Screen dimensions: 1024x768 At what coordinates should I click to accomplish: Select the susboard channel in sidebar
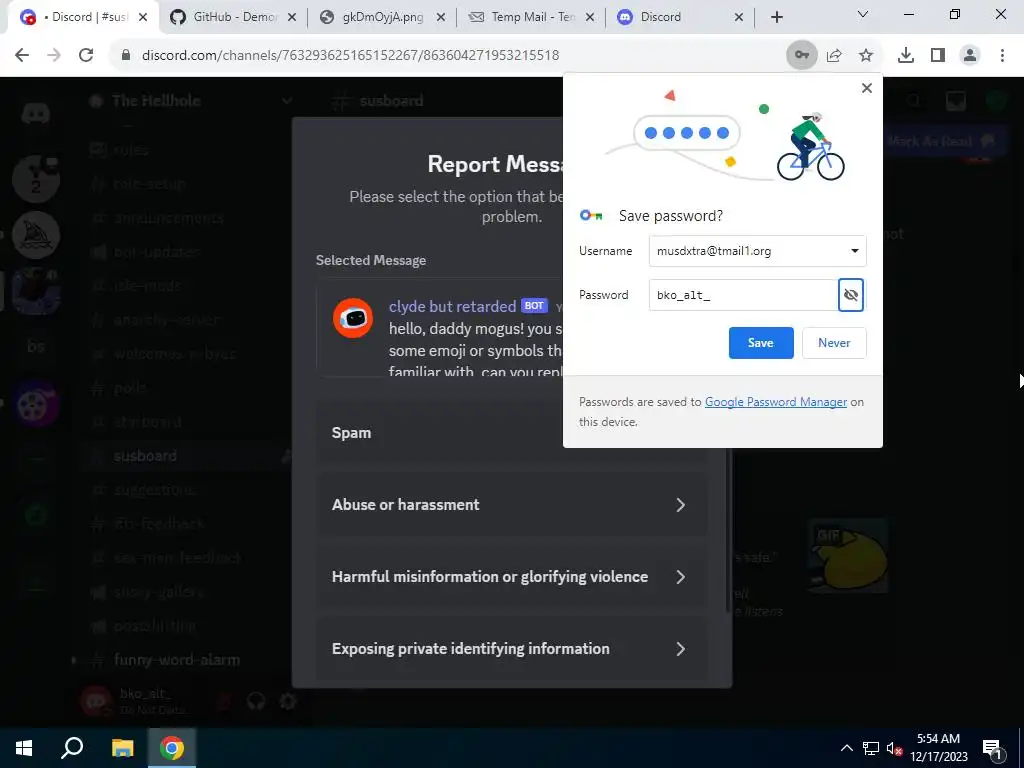(185, 456)
